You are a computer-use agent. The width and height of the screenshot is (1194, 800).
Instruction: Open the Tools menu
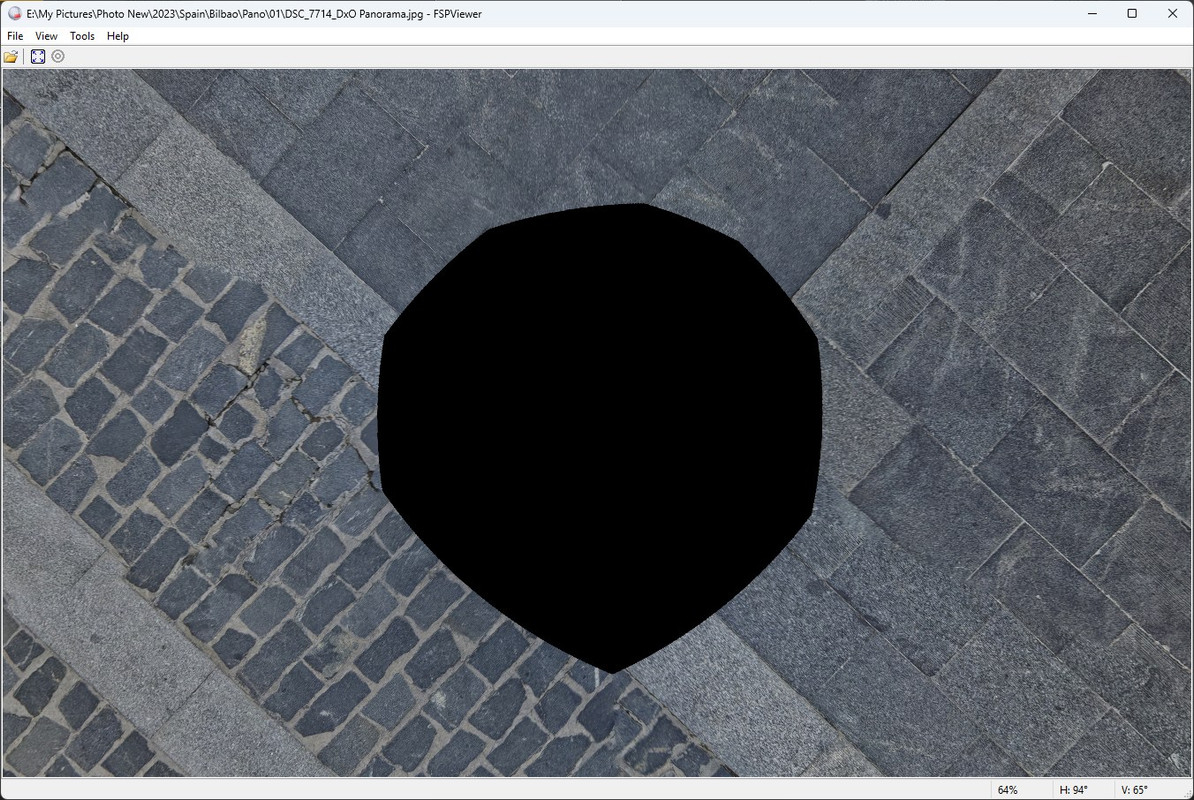[x=82, y=36]
